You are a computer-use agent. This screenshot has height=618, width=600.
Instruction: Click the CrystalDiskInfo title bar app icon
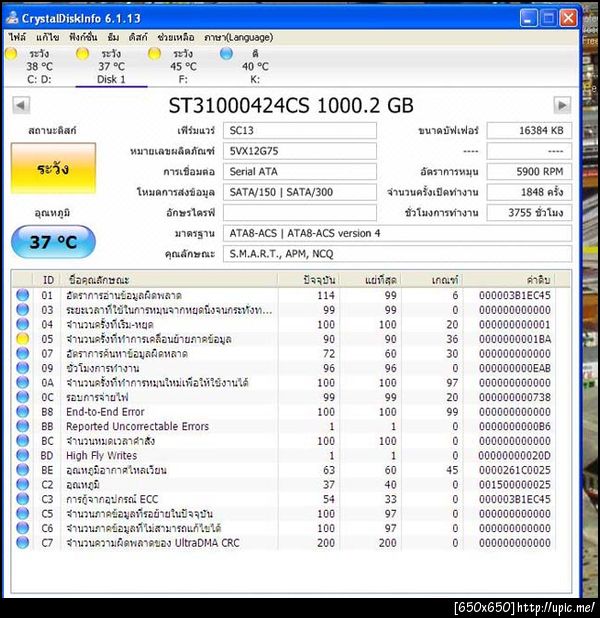pyautogui.click(x=12, y=17)
